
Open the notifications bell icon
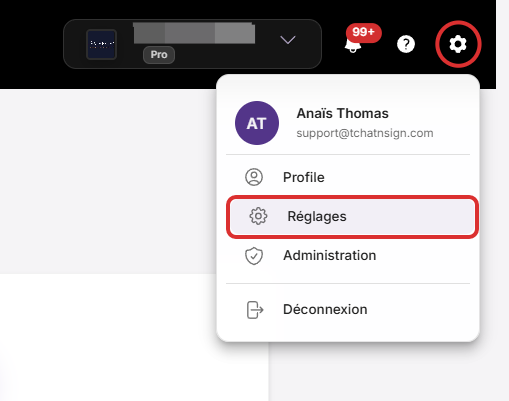coord(353,46)
